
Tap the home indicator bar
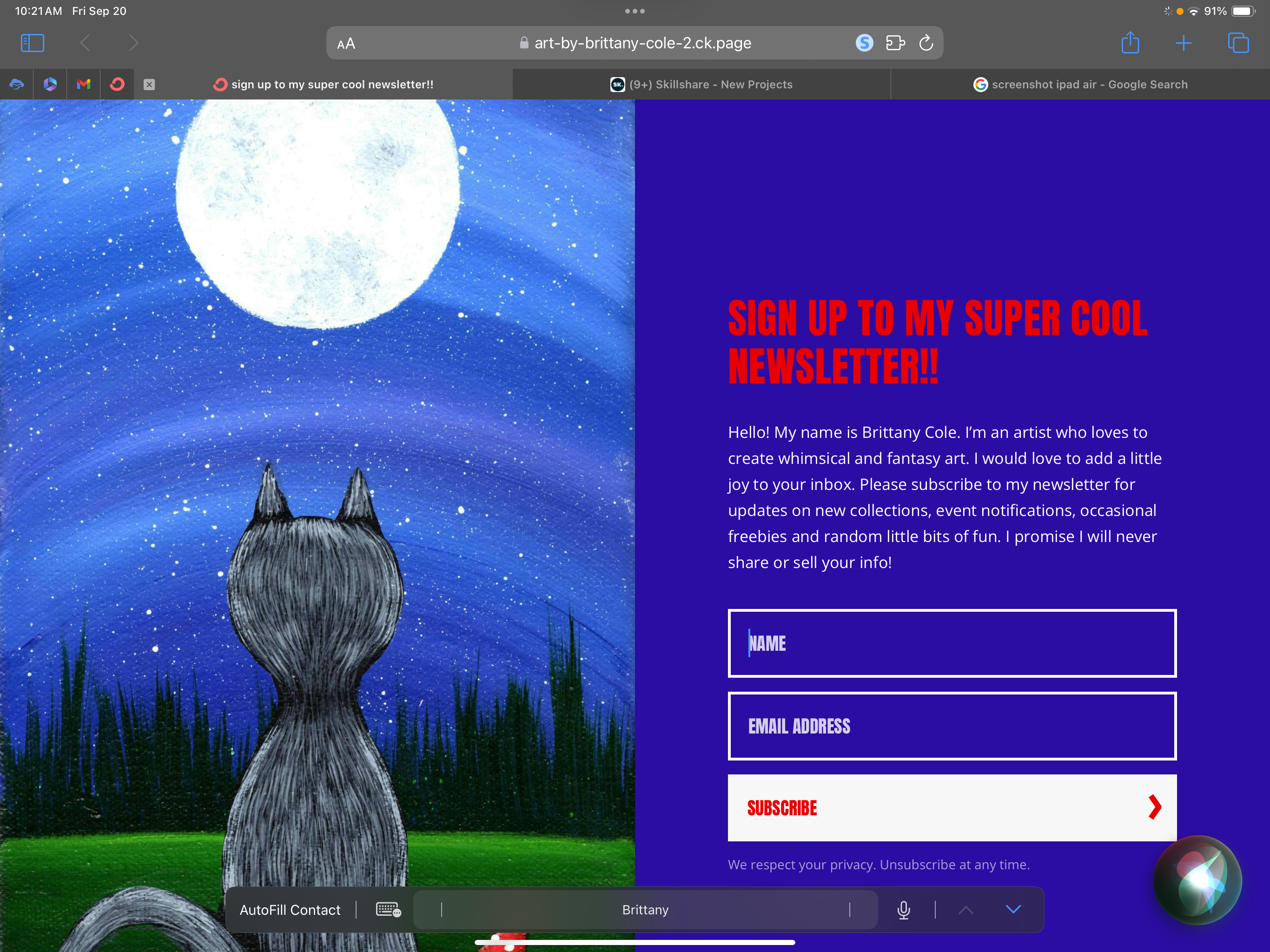635,942
